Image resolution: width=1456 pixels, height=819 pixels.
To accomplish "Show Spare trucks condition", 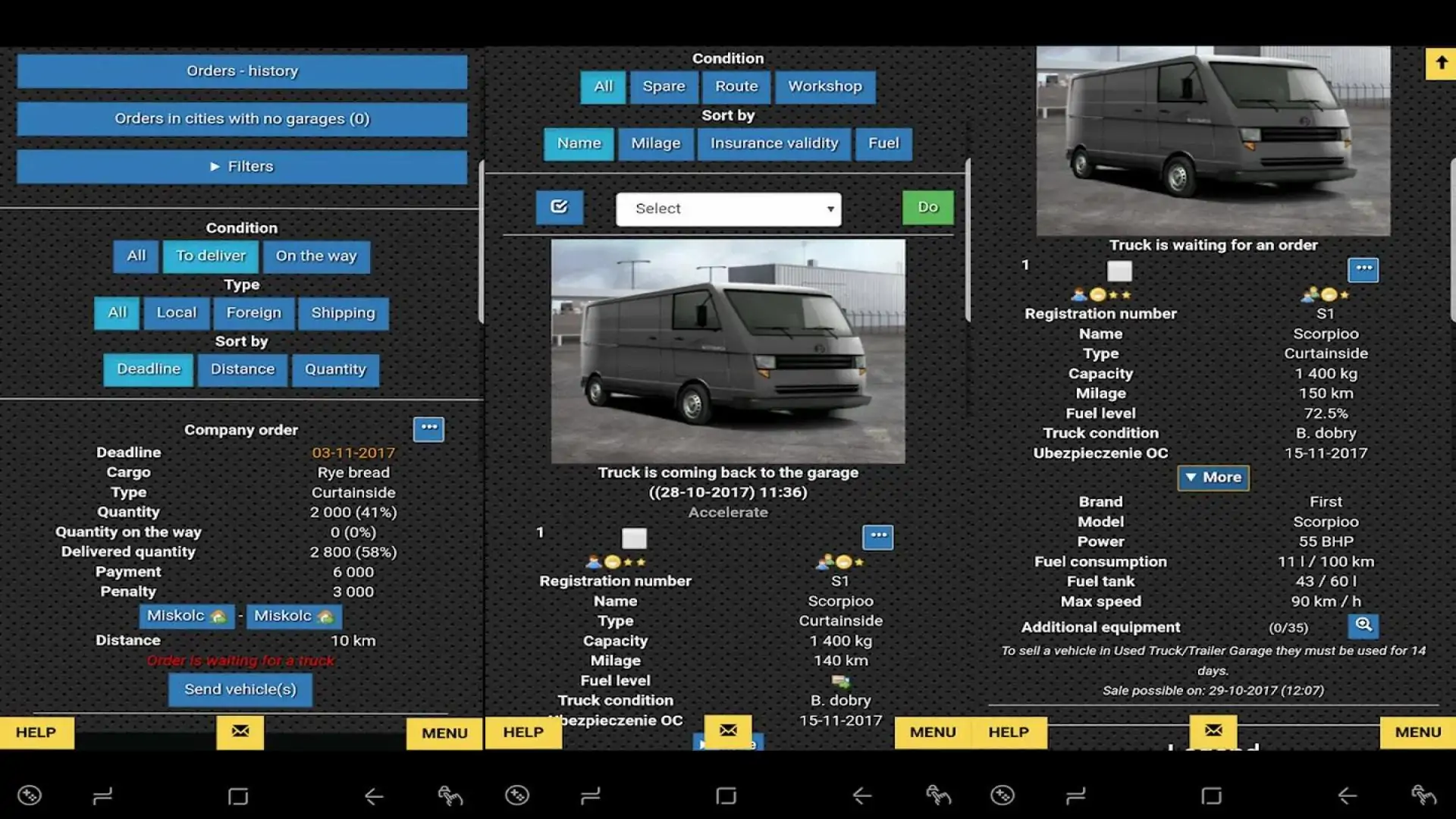I will pos(664,87).
